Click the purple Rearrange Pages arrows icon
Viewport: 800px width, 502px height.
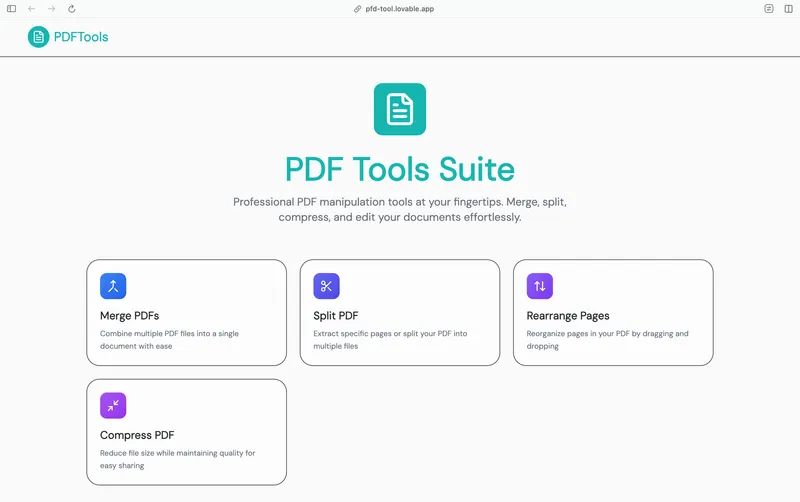click(540, 286)
